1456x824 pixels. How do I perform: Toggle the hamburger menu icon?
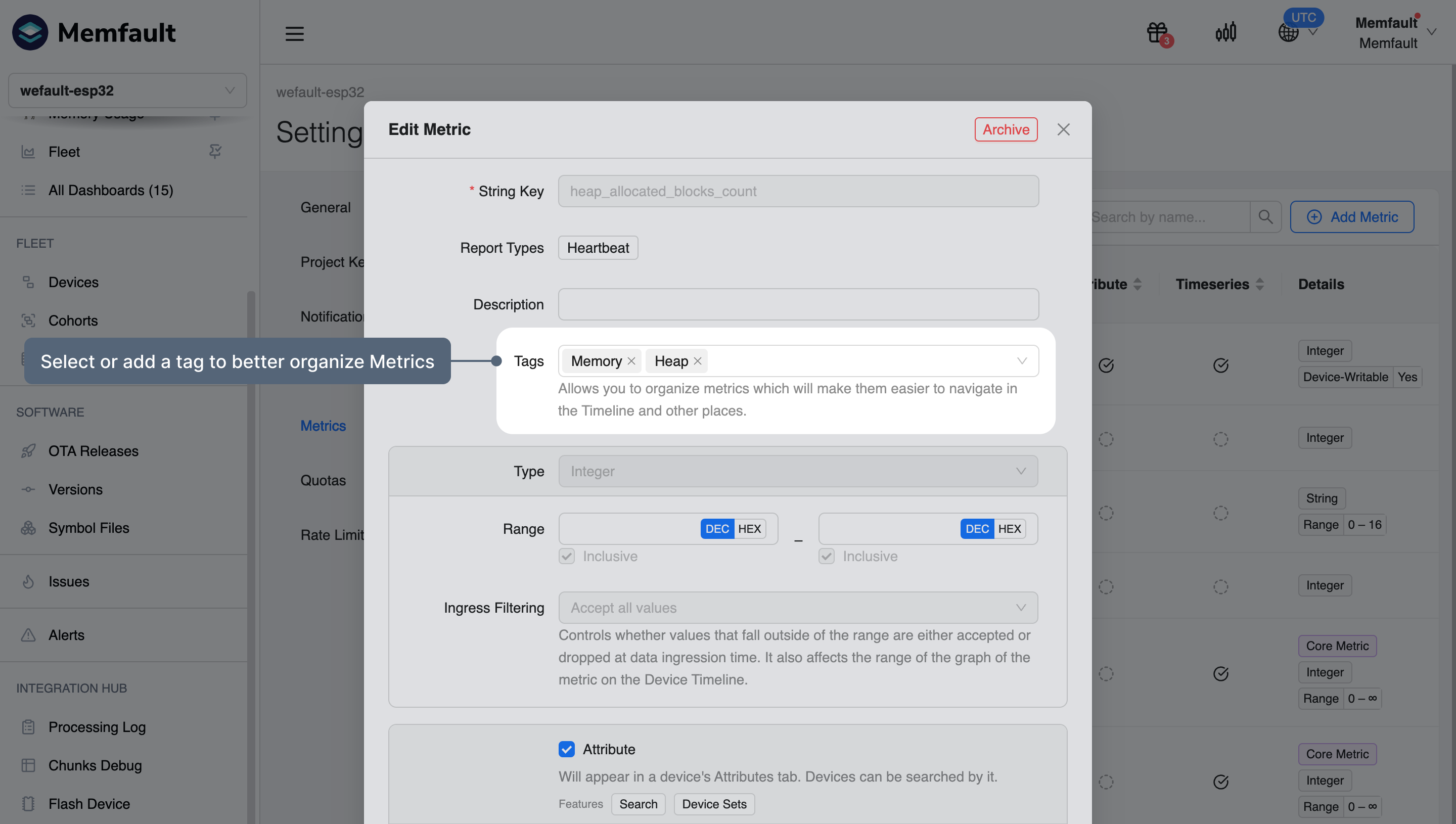294,33
